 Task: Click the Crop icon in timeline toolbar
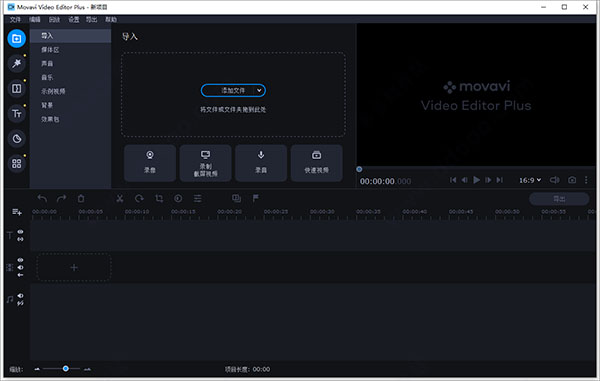(159, 199)
